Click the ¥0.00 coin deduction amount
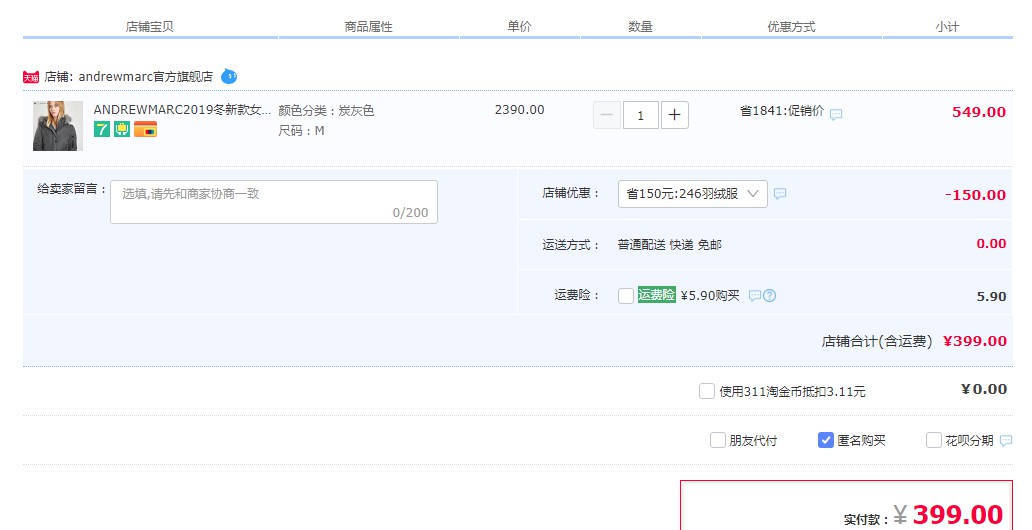The width and height of the screenshot is (1032, 530). pyautogui.click(x=984, y=389)
